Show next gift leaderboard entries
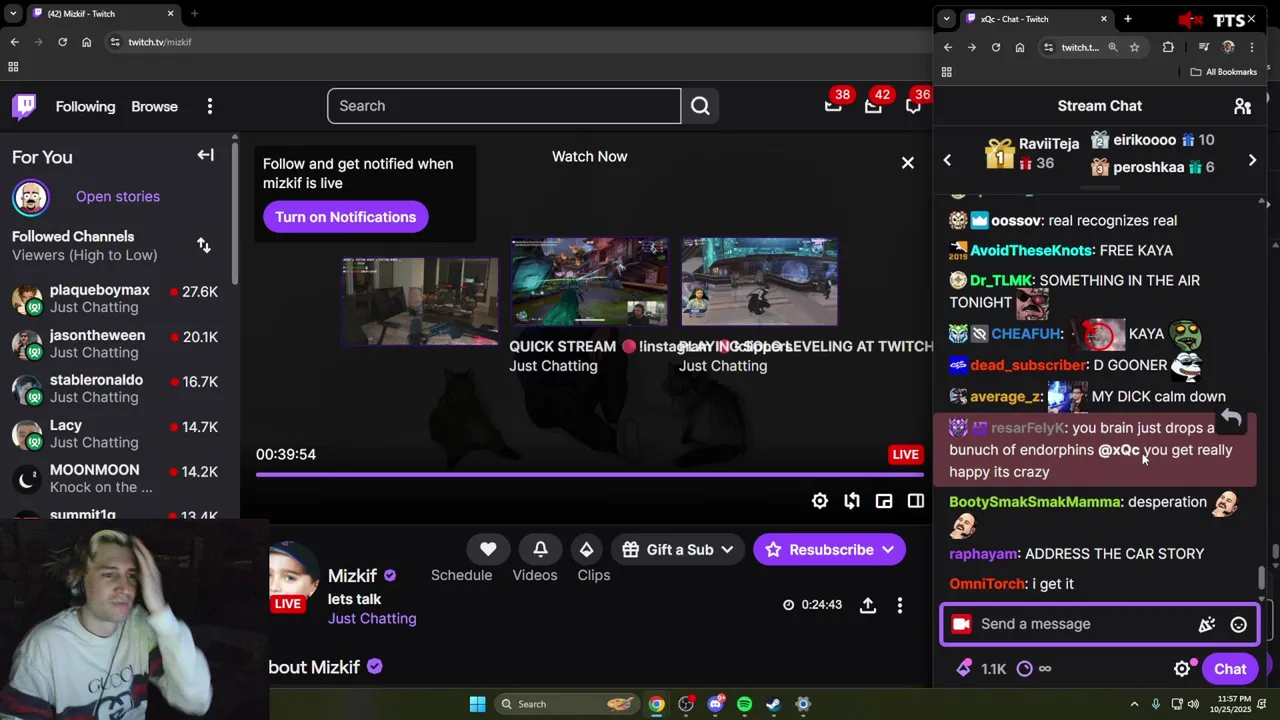 tap(1252, 160)
